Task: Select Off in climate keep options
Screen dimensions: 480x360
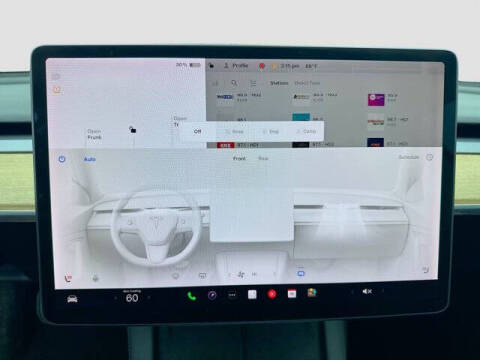Action: click(x=197, y=131)
